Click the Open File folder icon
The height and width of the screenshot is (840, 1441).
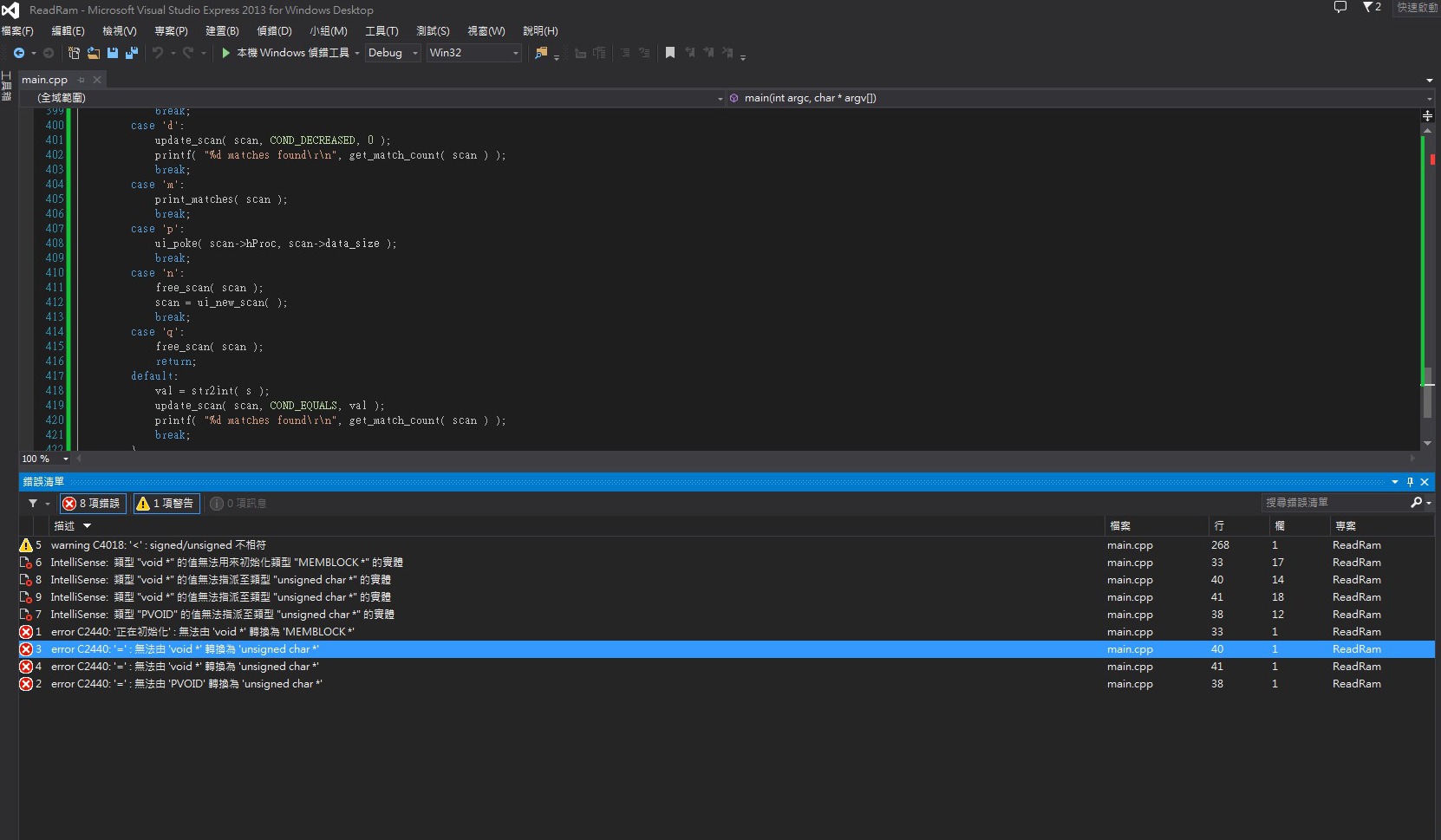coord(93,53)
